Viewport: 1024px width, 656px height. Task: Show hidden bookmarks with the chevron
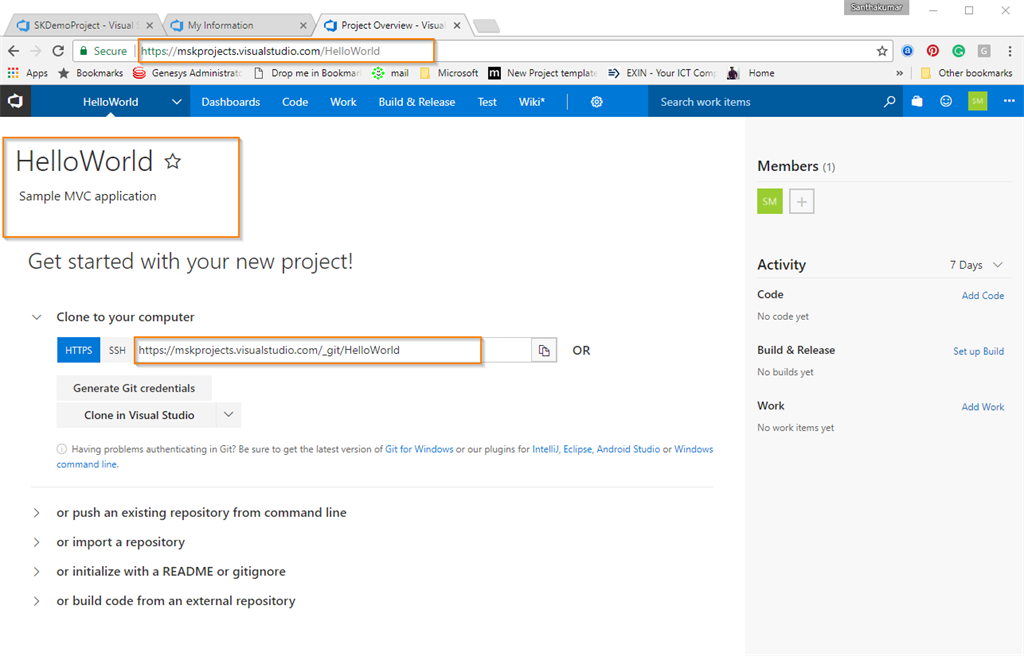(899, 73)
